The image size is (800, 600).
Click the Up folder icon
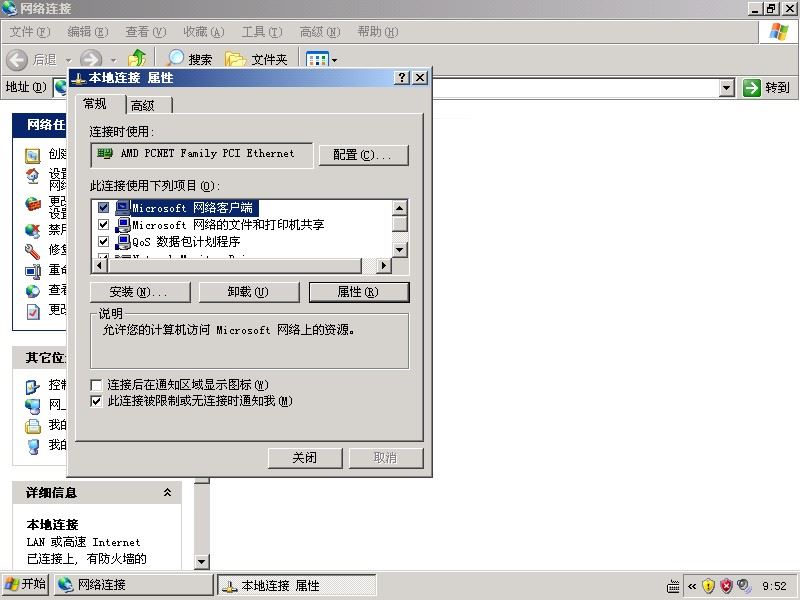(137, 59)
